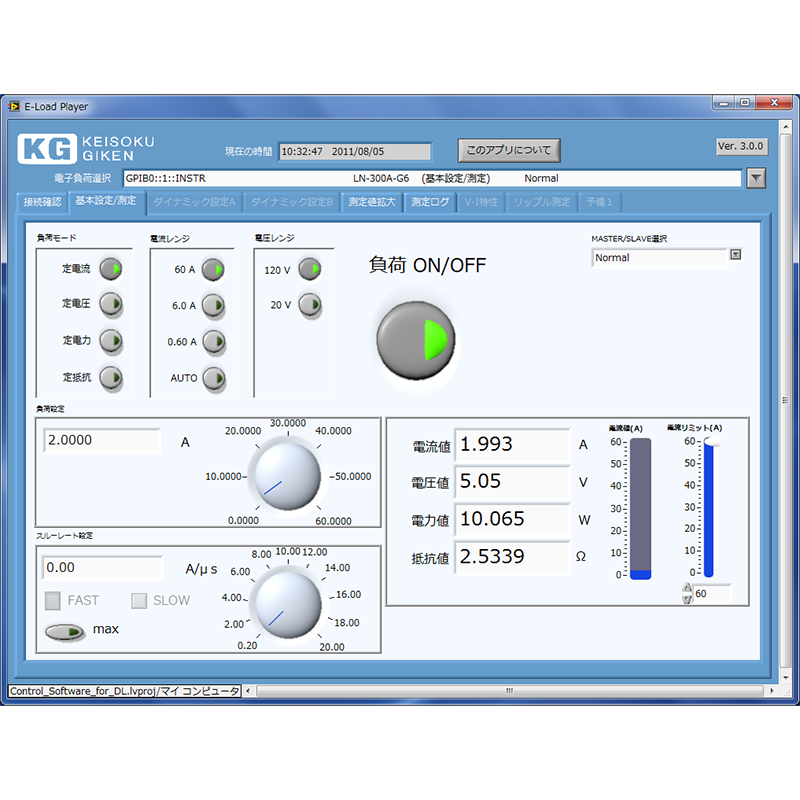
Task: Select 定電力 constant power mode indicator
Action: [x=110, y=341]
